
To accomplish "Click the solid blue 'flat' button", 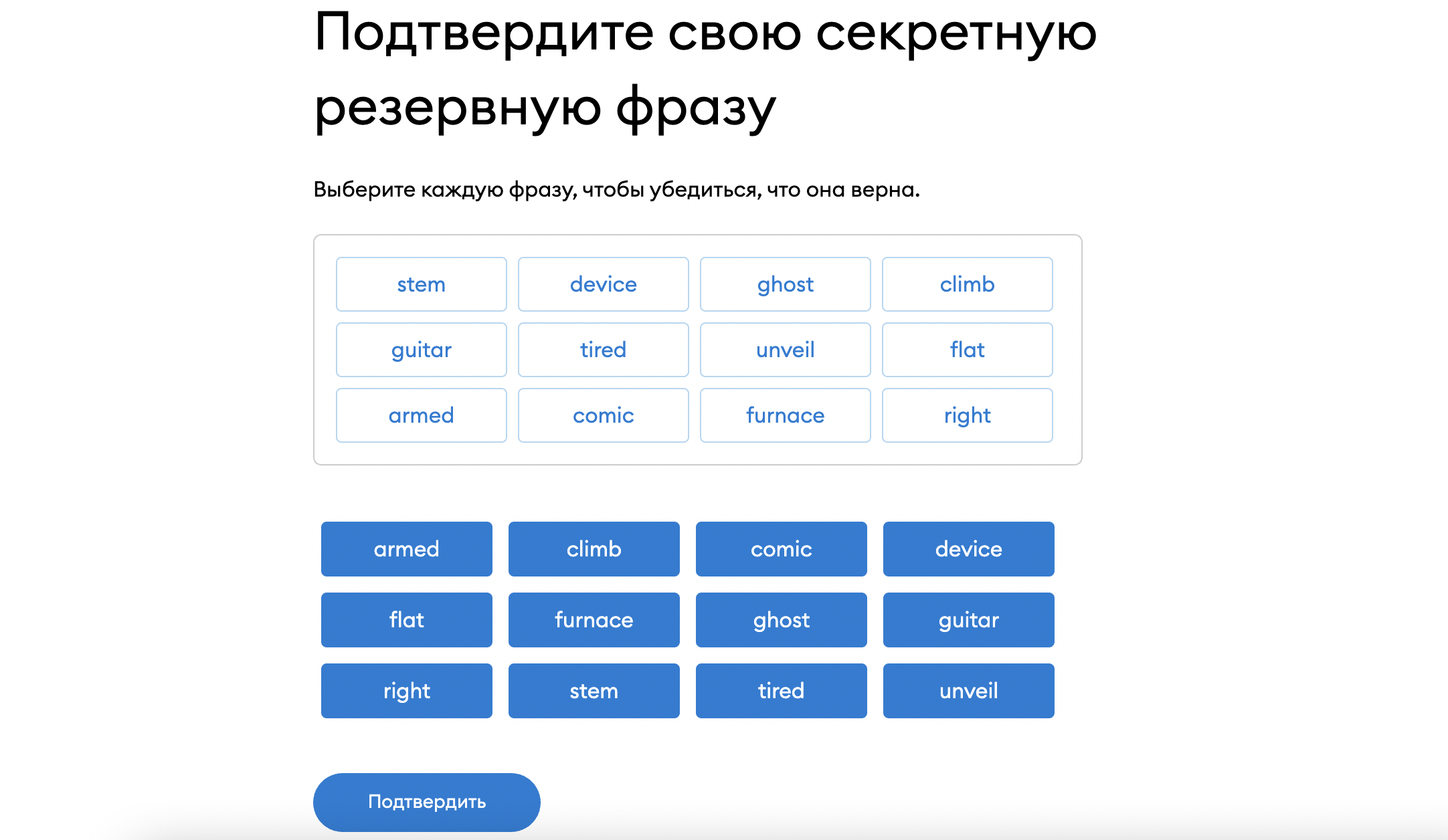I will [x=406, y=620].
